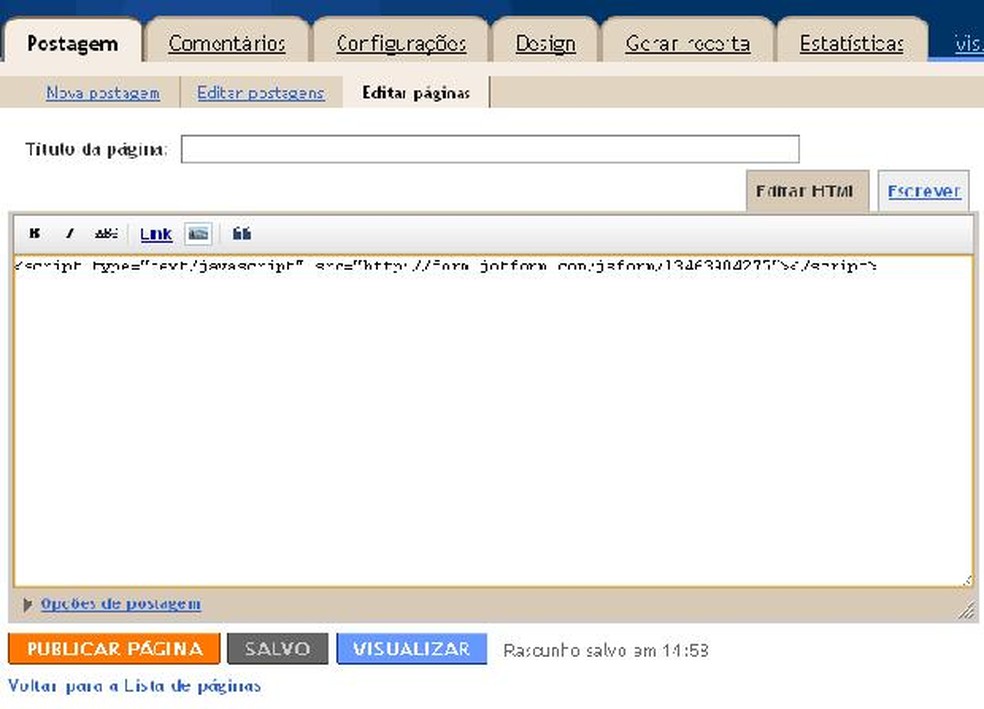Insert a blockquote with the quote icon
984x709 pixels.
242,233
